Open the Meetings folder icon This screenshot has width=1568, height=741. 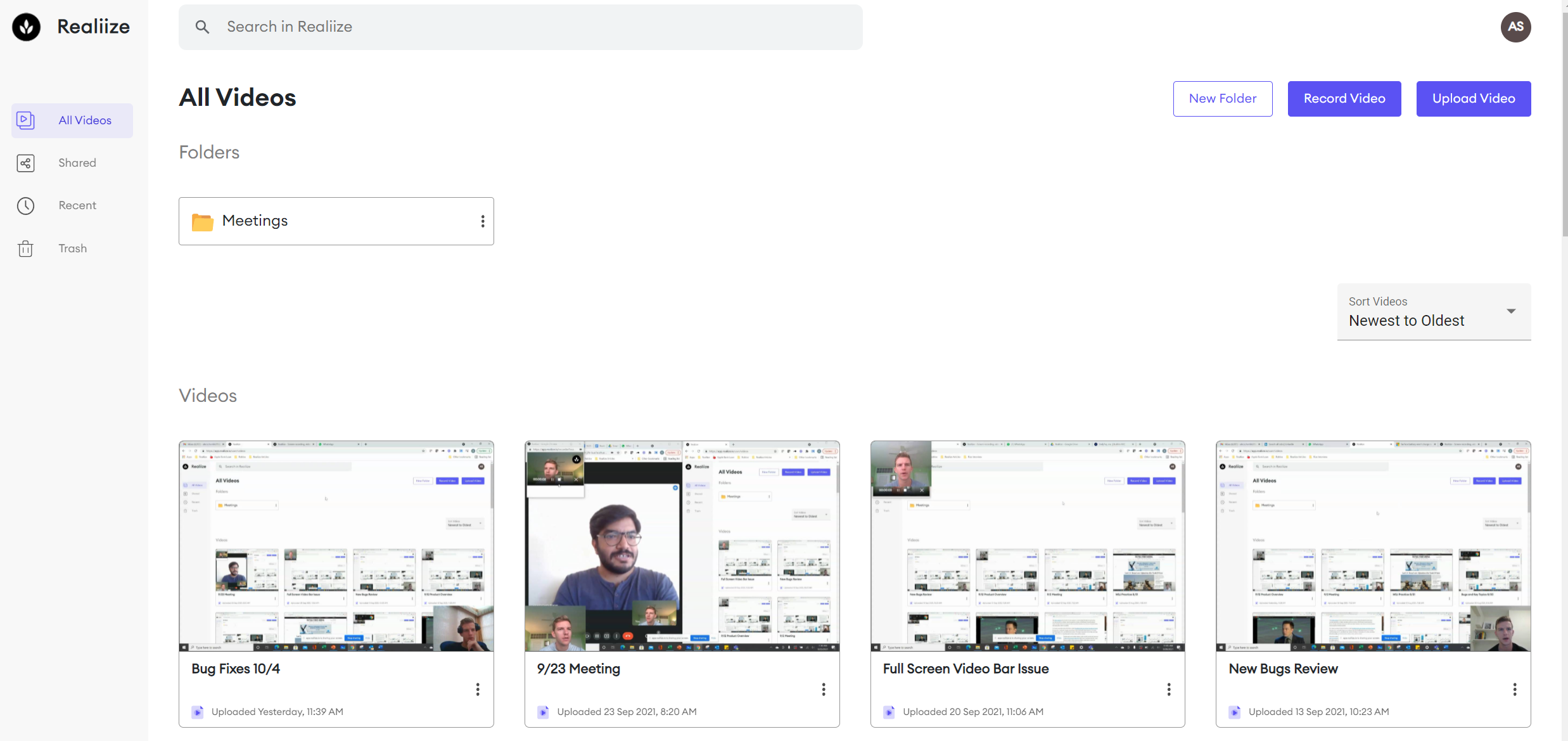point(201,221)
